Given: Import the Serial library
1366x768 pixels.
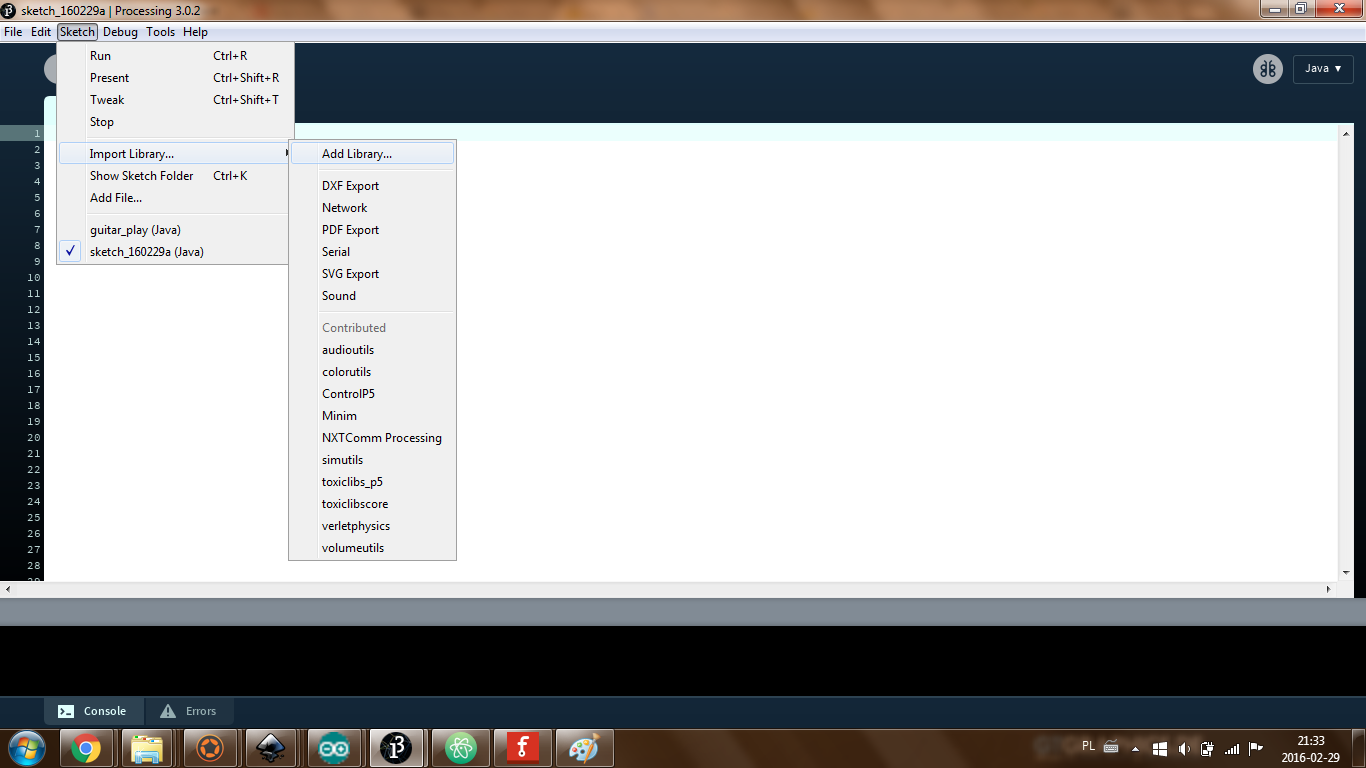Looking at the screenshot, I should click(x=372, y=252).
